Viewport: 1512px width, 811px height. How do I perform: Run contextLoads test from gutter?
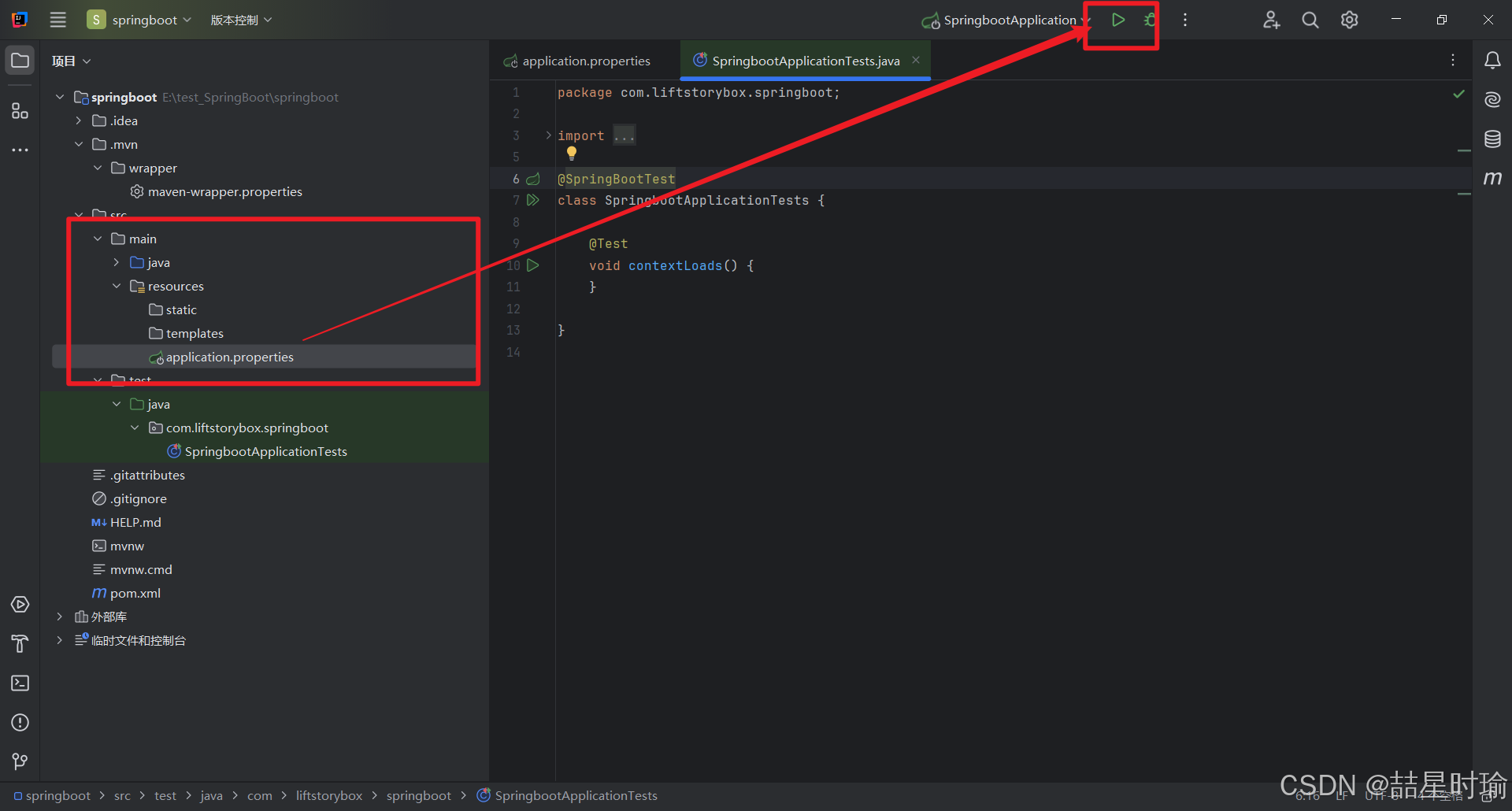(533, 265)
